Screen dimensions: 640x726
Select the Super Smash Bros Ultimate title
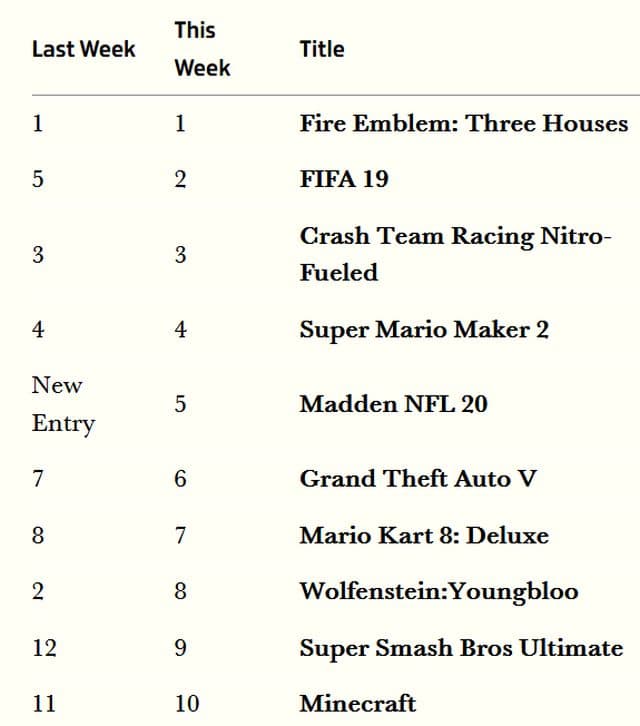(460, 648)
